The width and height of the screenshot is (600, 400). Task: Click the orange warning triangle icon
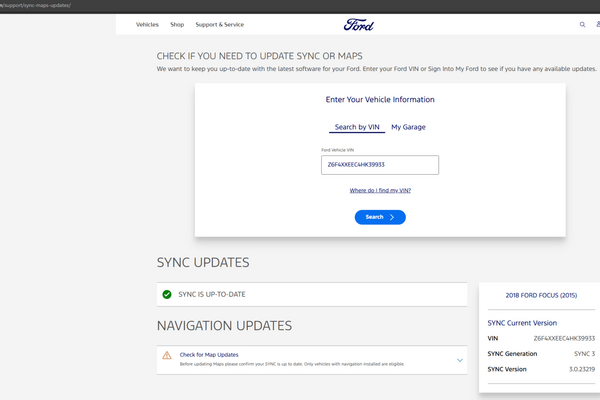pyautogui.click(x=167, y=355)
